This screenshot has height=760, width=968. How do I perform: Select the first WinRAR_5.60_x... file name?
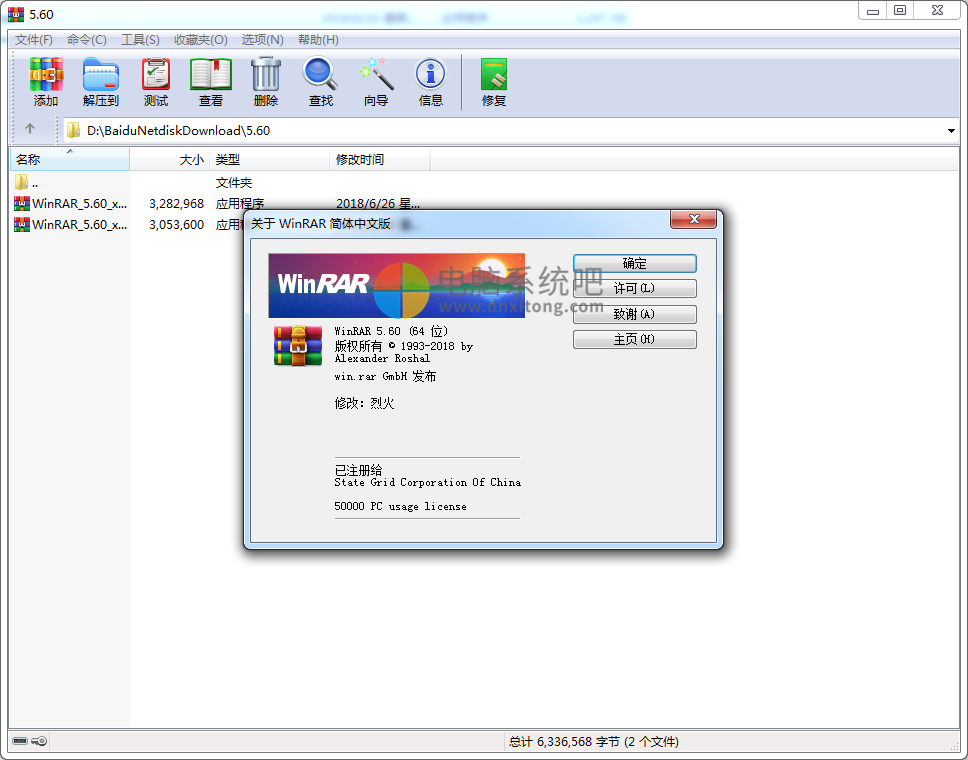[x=80, y=203]
